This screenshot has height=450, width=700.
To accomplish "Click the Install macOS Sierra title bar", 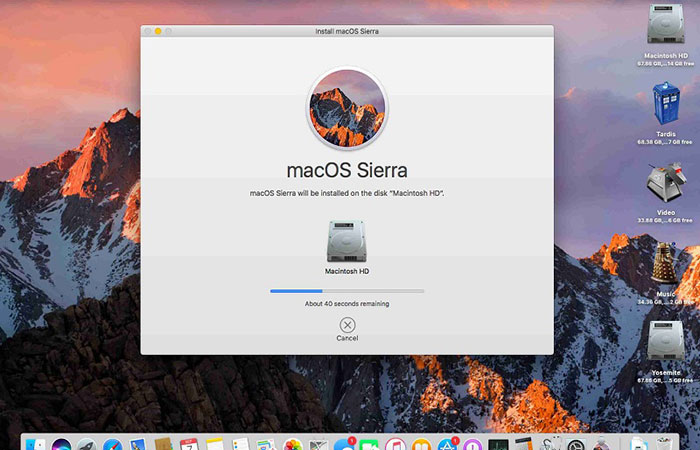I will tap(347, 32).
